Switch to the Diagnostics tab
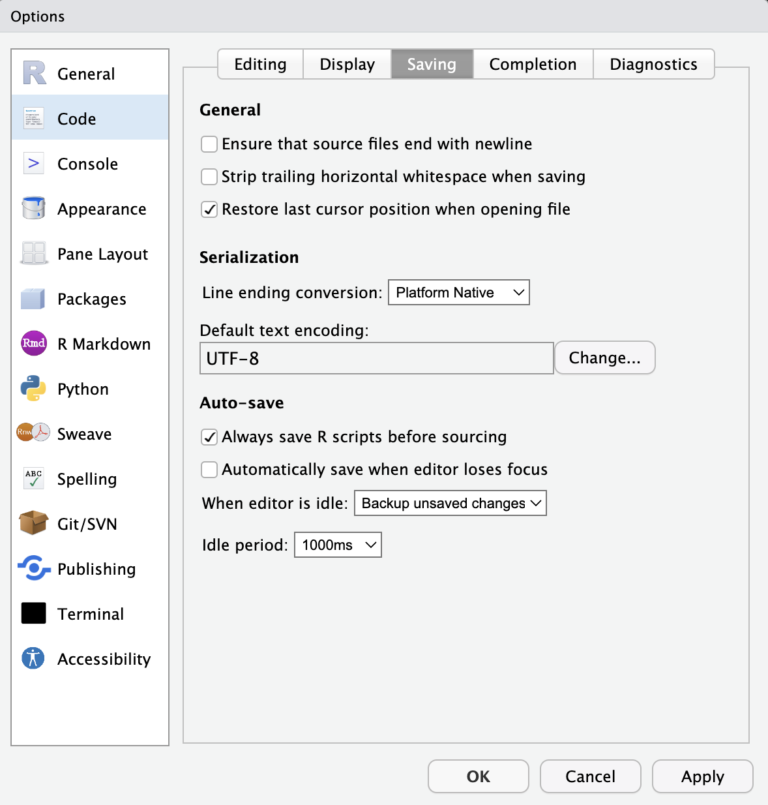The height and width of the screenshot is (805, 768). coord(653,64)
